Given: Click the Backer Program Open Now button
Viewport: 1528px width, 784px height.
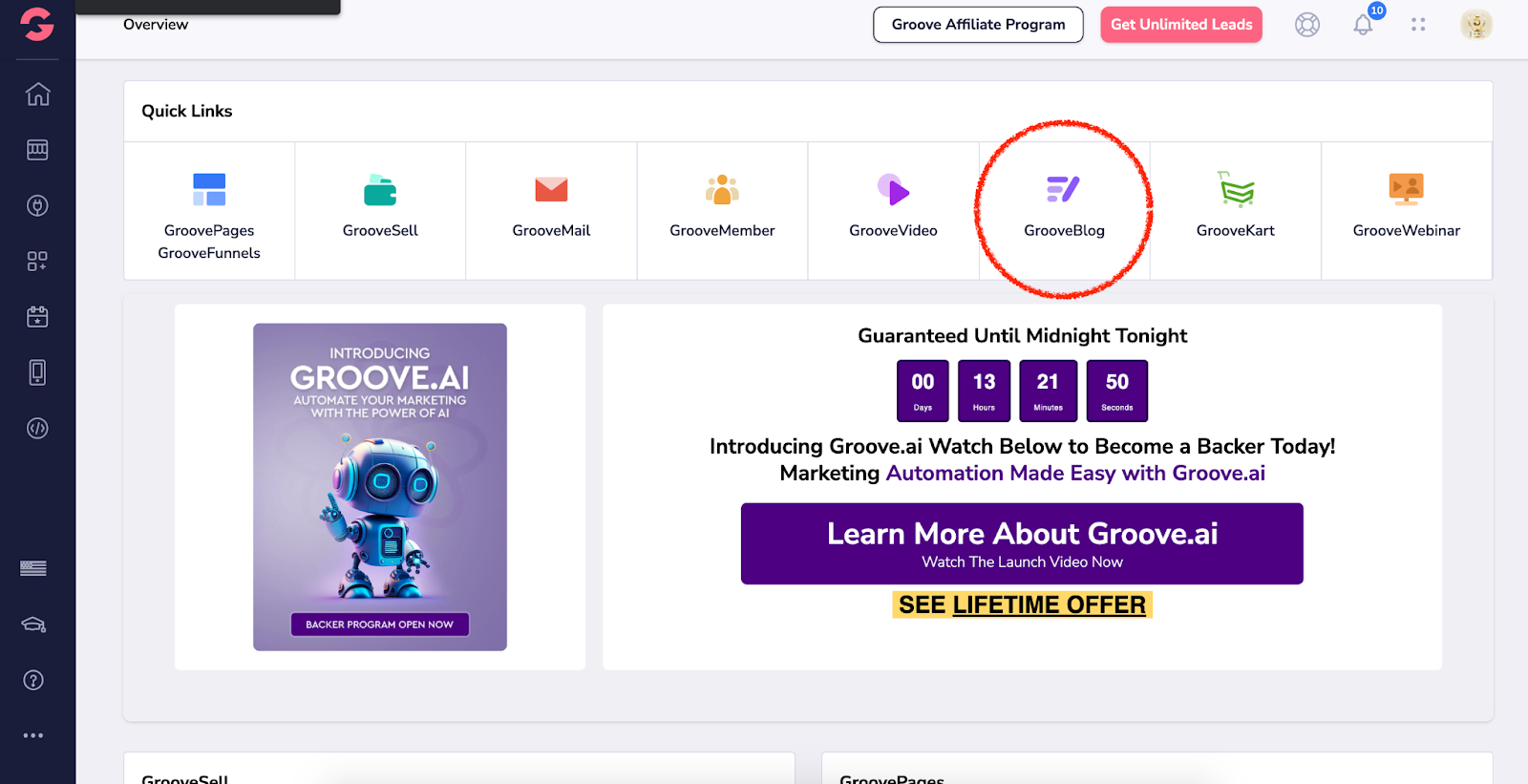Looking at the screenshot, I should pos(380,625).
